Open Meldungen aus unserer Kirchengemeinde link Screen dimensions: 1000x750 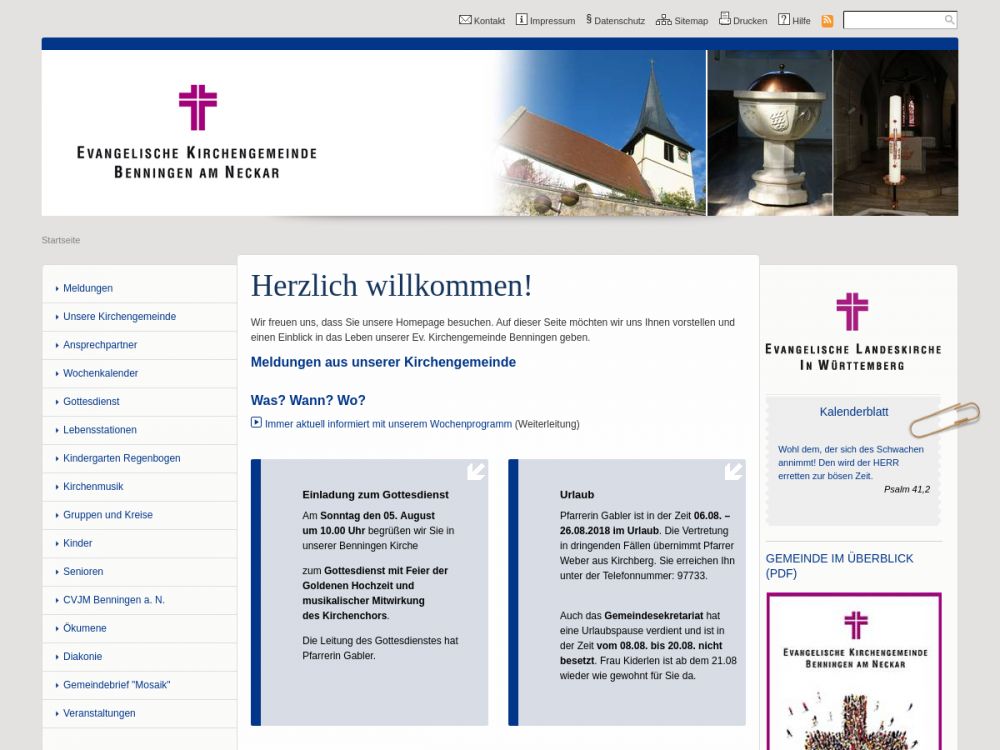coord(383,362)
